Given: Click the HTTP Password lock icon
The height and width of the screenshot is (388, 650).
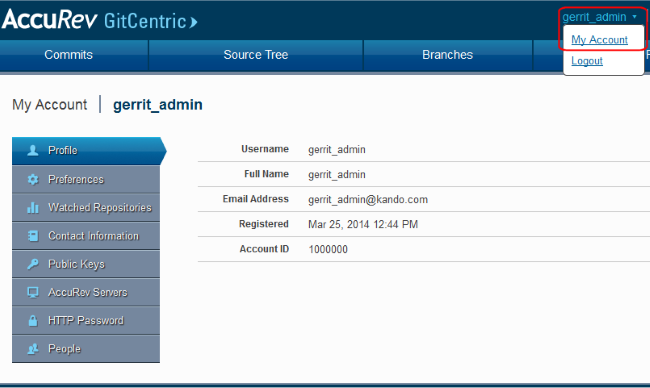Looking at the screenshot, I should point(33,320).
